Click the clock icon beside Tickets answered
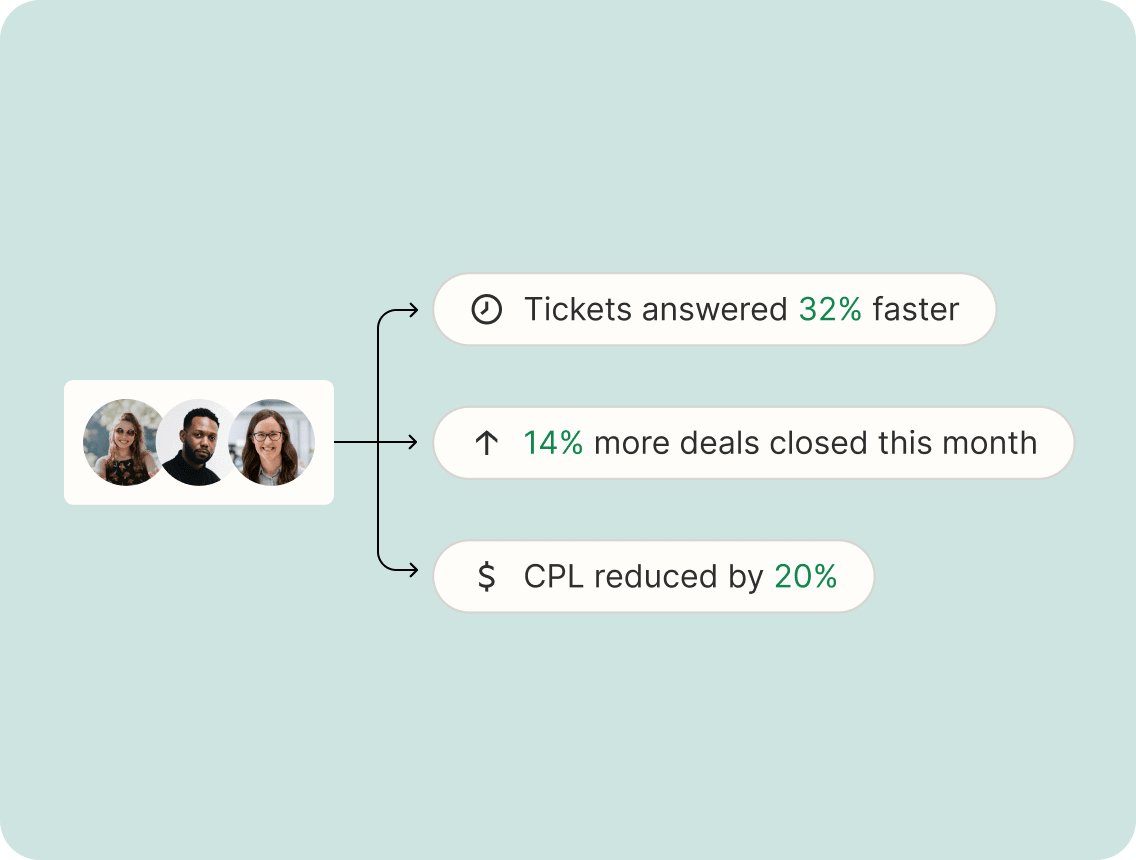This screenshot has width=1136, height=860. [x=486, y=310]
